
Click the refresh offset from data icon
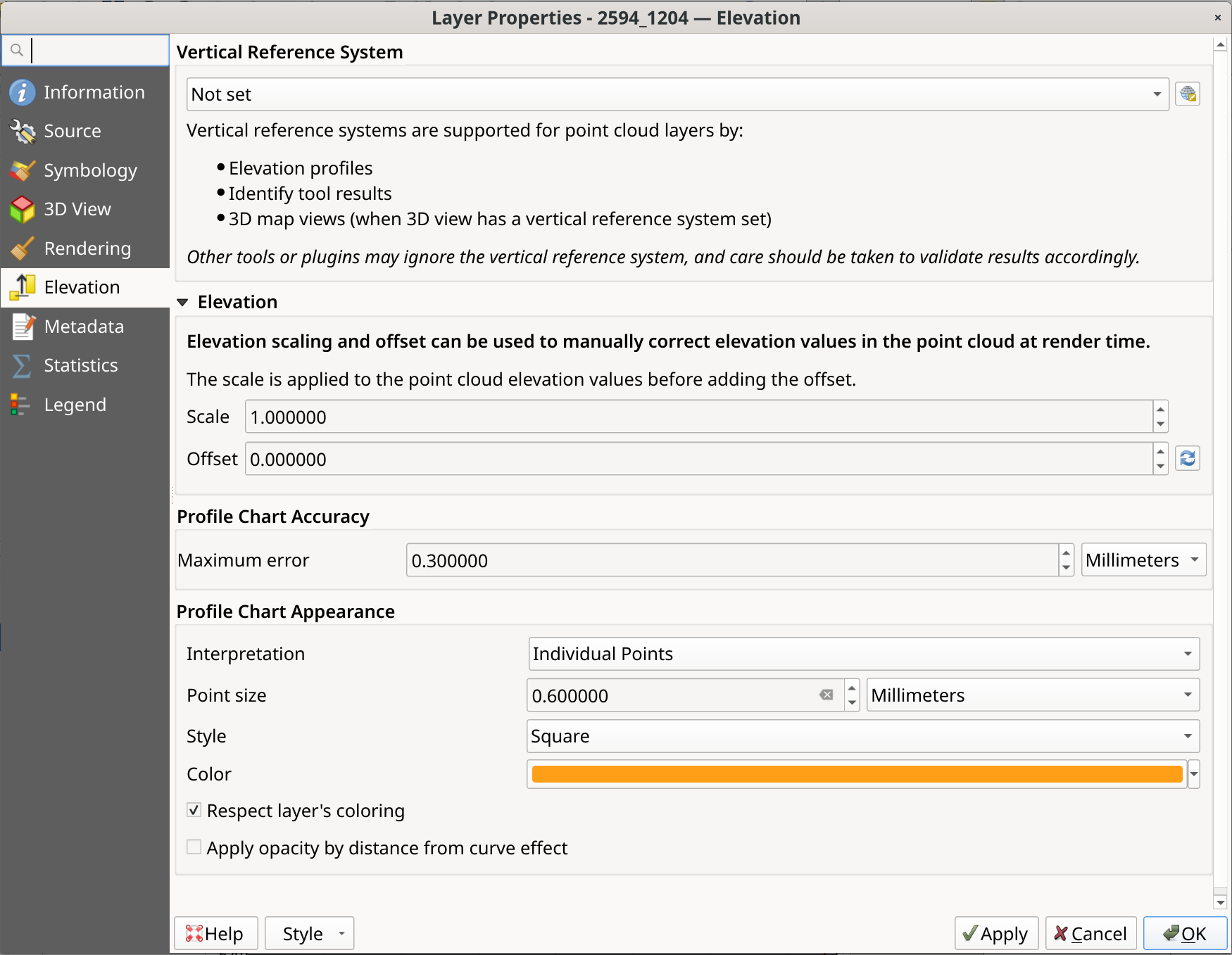[1188, 458]
